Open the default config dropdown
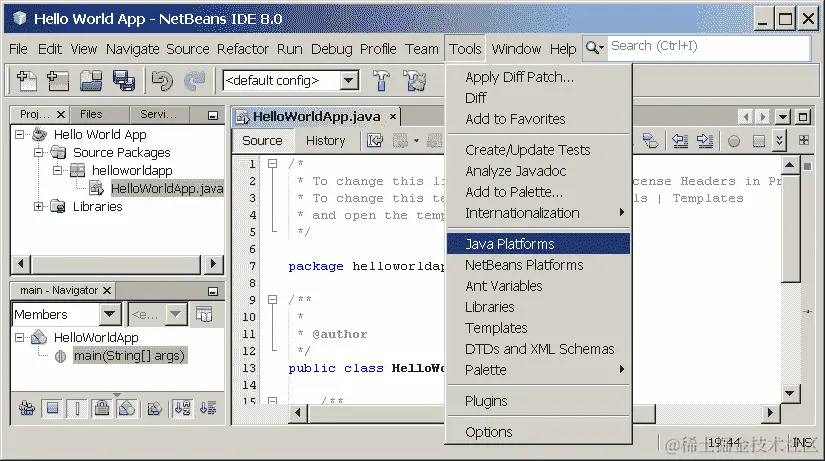The height and width of the screenshot is (461, 825). pyautogui.click(x=348, y=81)
